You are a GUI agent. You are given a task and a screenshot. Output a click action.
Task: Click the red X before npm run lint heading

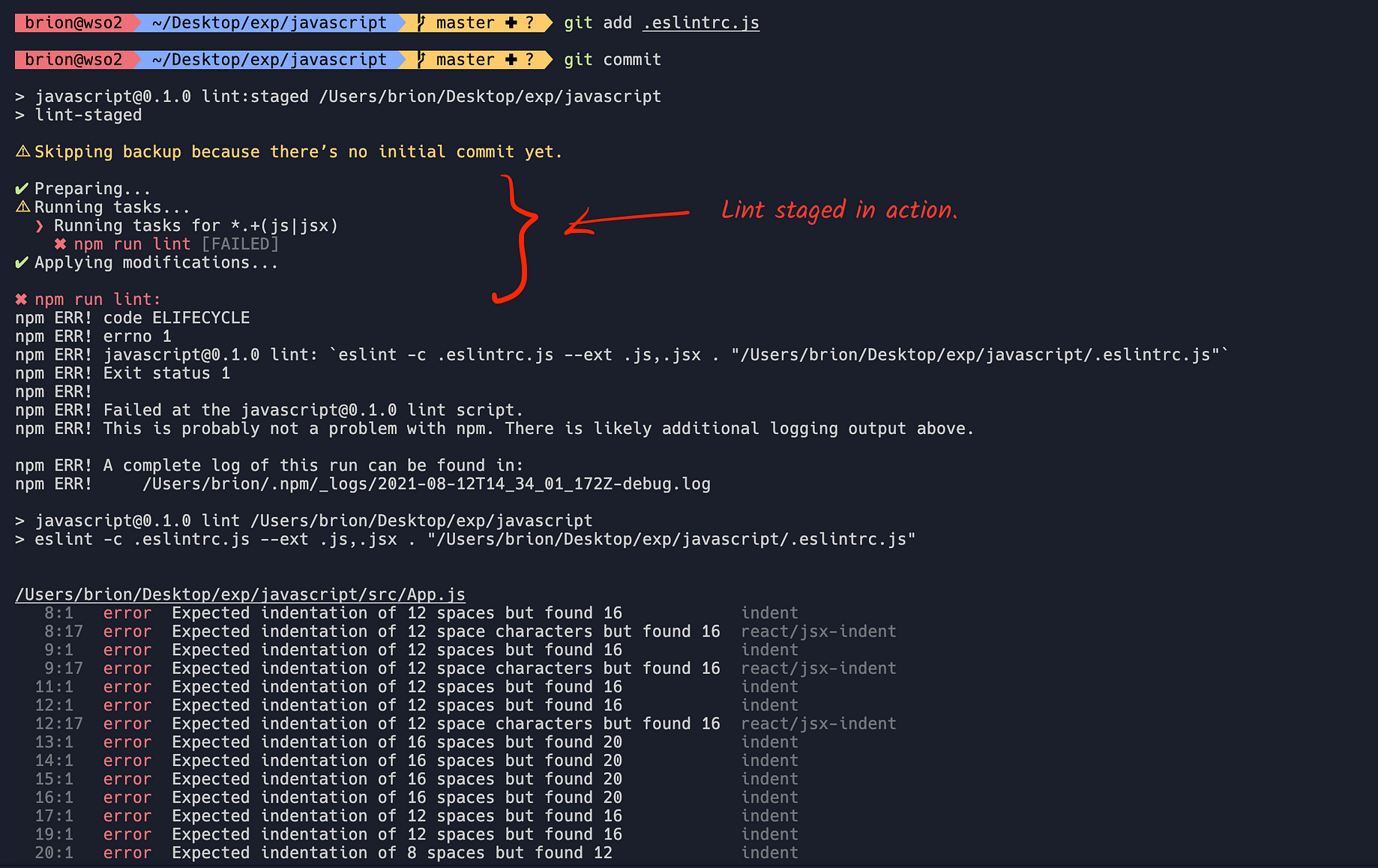(x=20, y=298)
